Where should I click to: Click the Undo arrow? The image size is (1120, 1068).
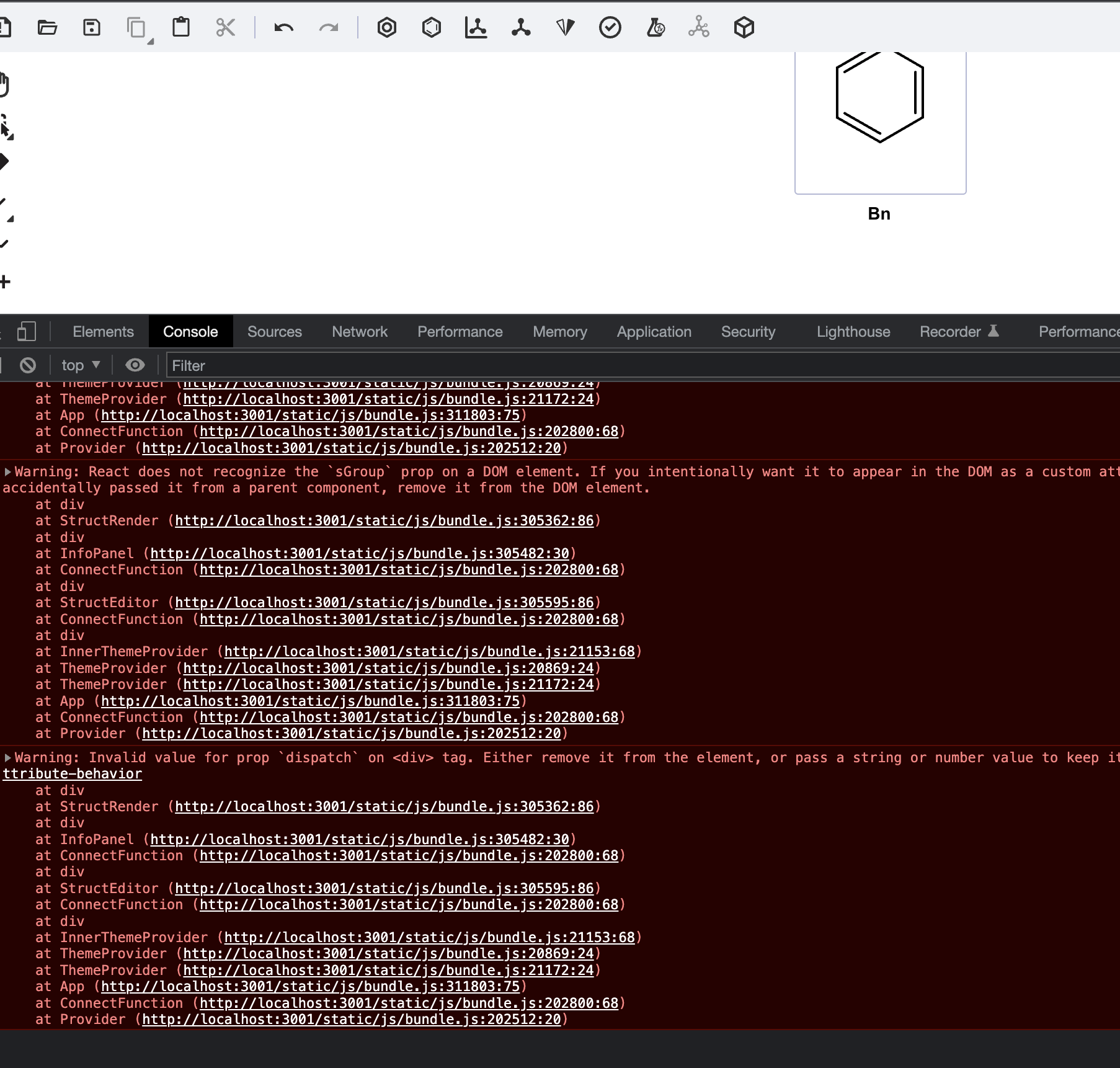(x=283, y=27)
